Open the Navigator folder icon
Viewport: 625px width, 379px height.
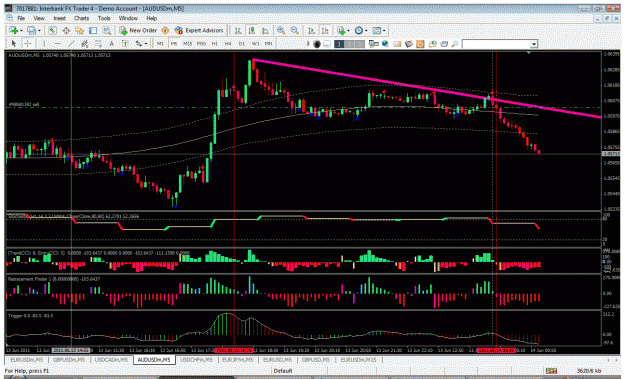tap(79, 30)
